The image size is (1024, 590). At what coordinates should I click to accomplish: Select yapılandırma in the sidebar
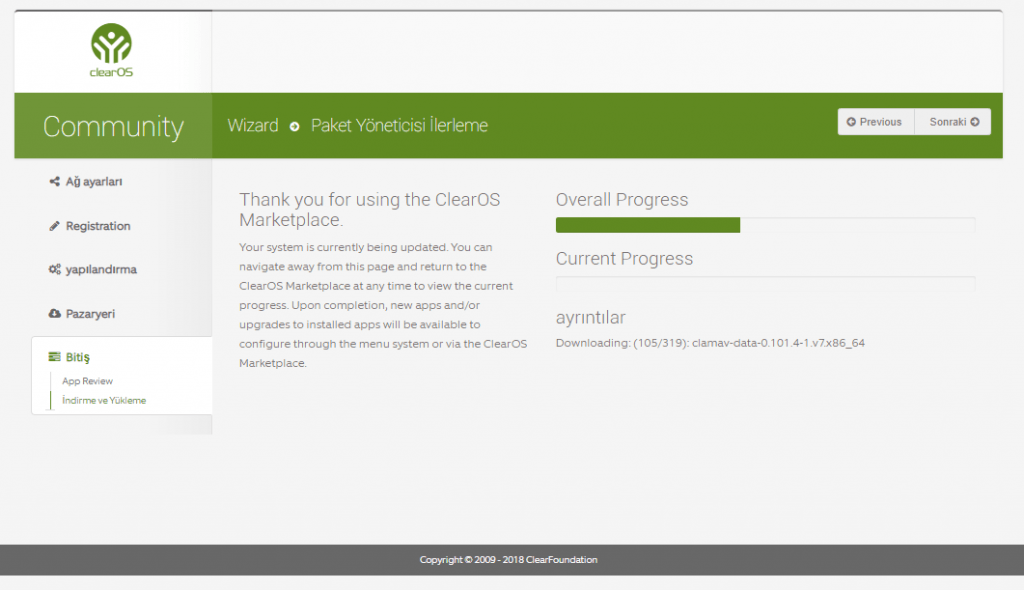point(101,270)
